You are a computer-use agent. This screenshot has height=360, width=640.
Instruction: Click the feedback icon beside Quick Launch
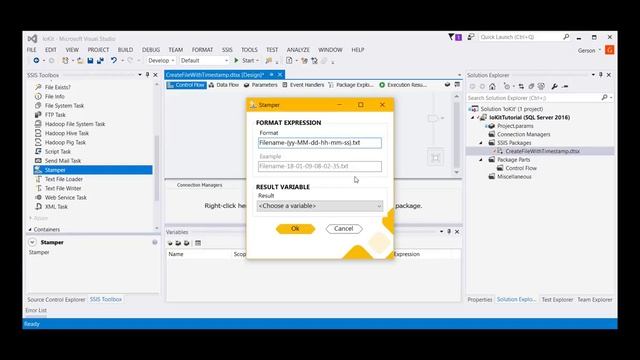click(x=471, y=37)
